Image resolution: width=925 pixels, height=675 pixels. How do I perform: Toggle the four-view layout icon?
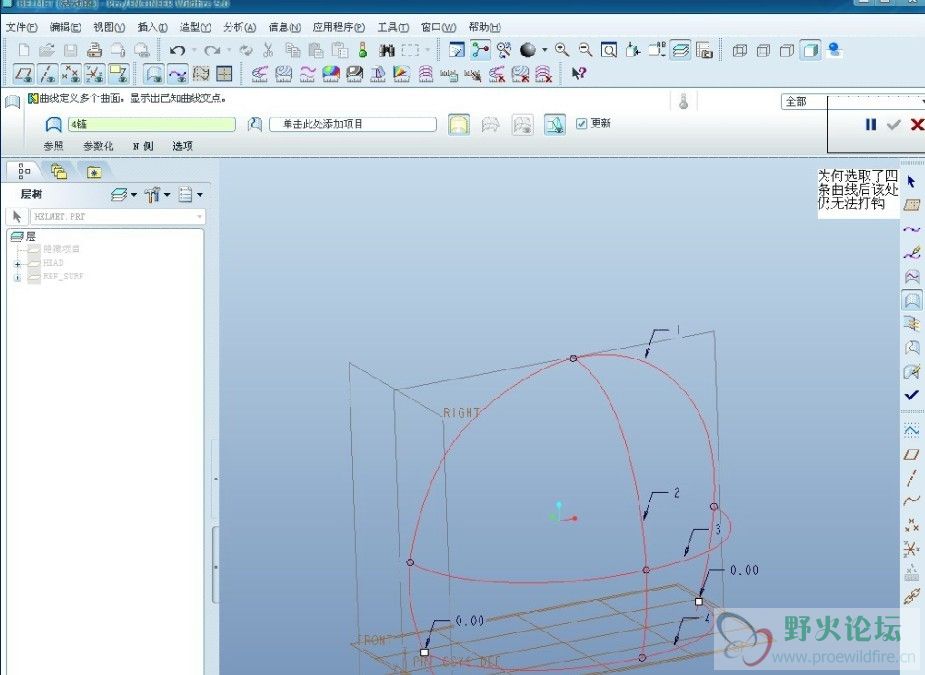(x=224, y=74)
